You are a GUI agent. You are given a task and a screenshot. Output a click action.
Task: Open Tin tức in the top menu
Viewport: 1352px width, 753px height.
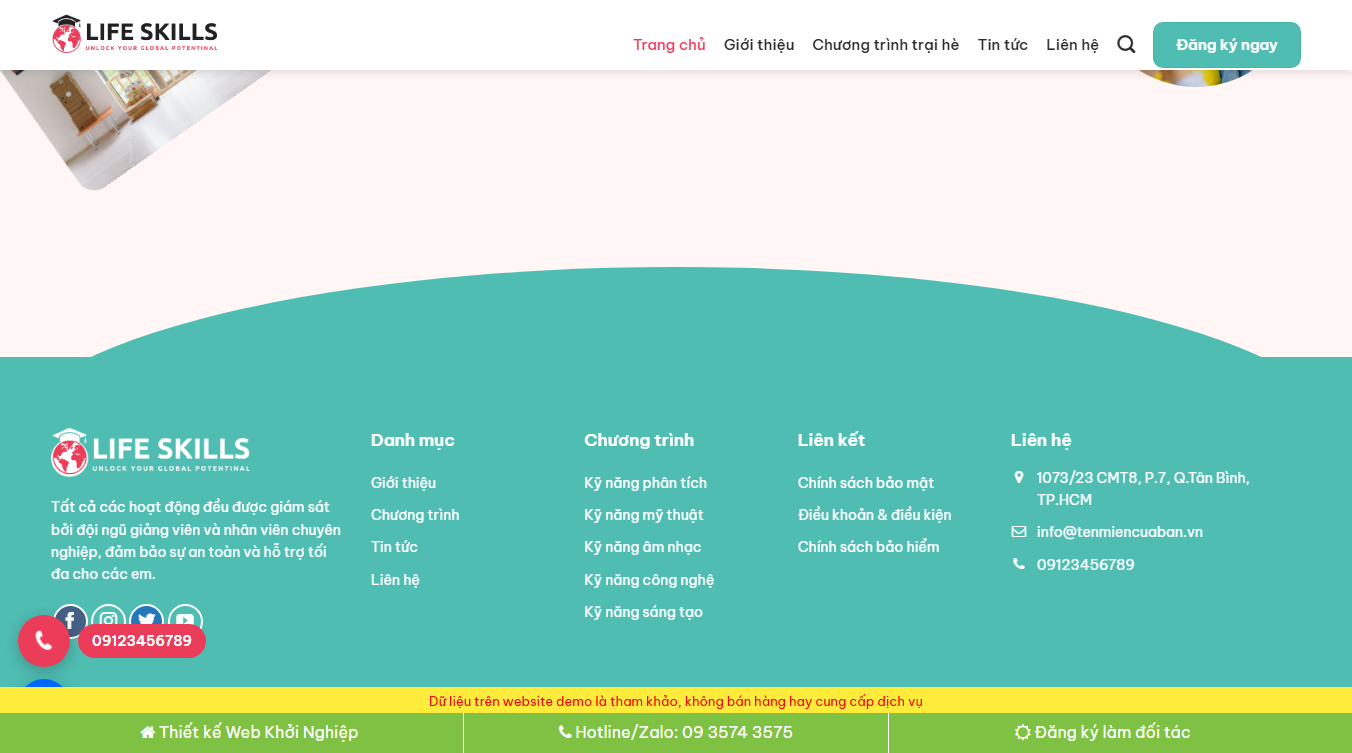(x=1003, y=45)
